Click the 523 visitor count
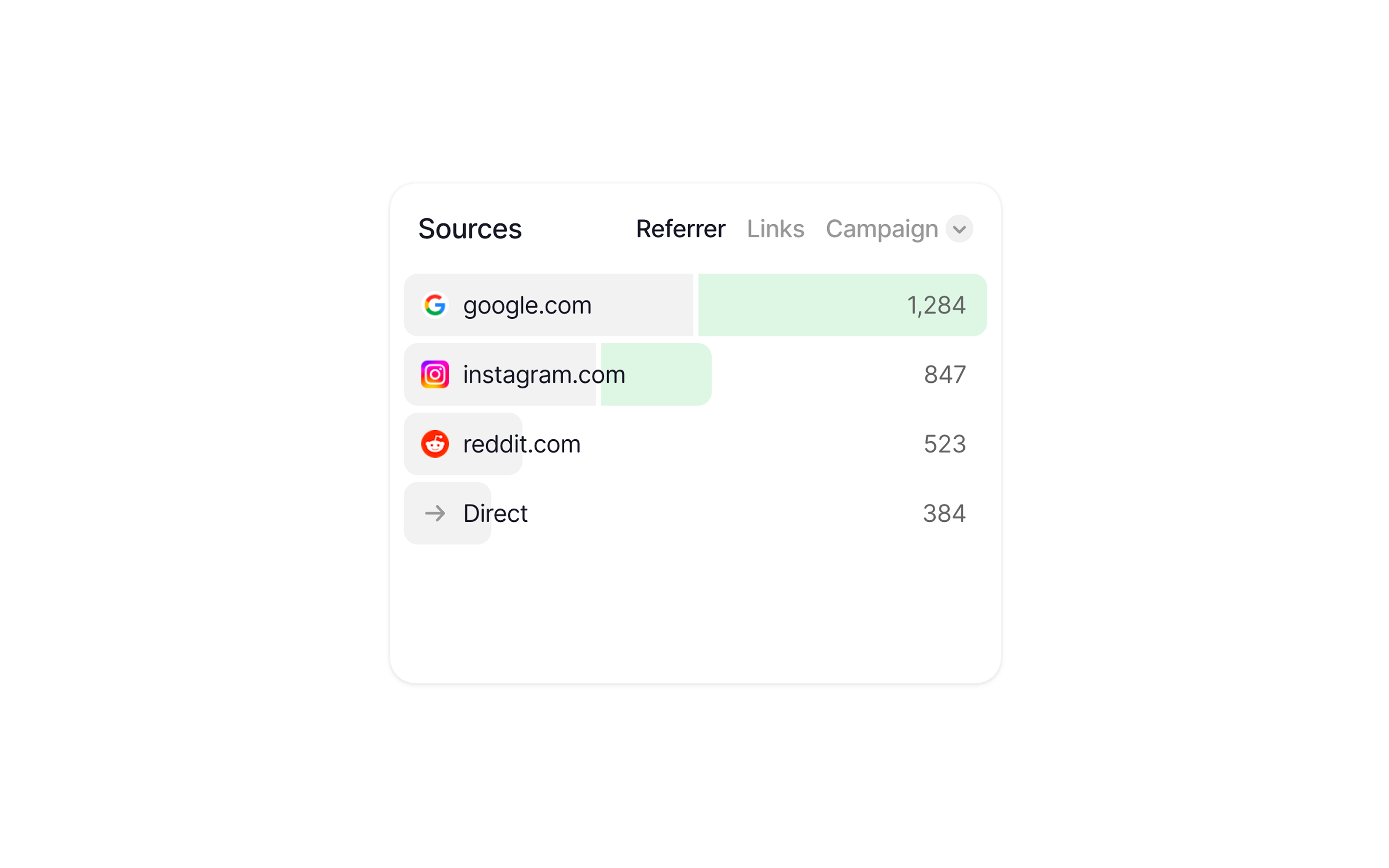Screen dimensions: 1389x868 tap(945, 444)
